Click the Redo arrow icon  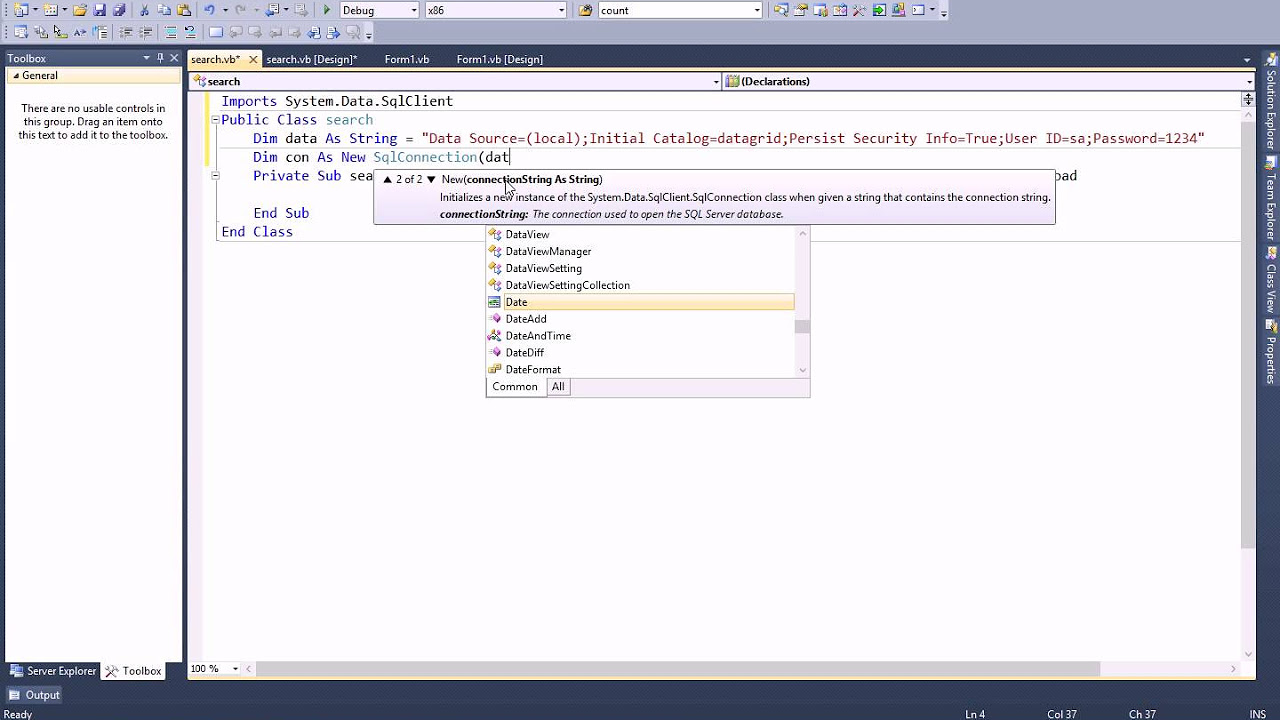240,10
